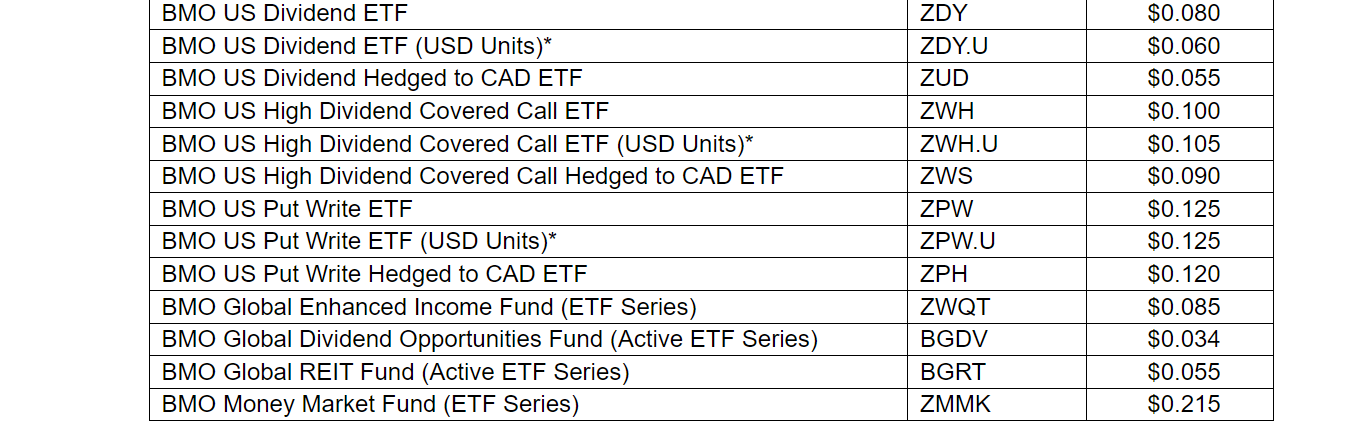The image size is (1348, 432).
Task: Select the BGDV ticker cell
Action: point(953,339)
